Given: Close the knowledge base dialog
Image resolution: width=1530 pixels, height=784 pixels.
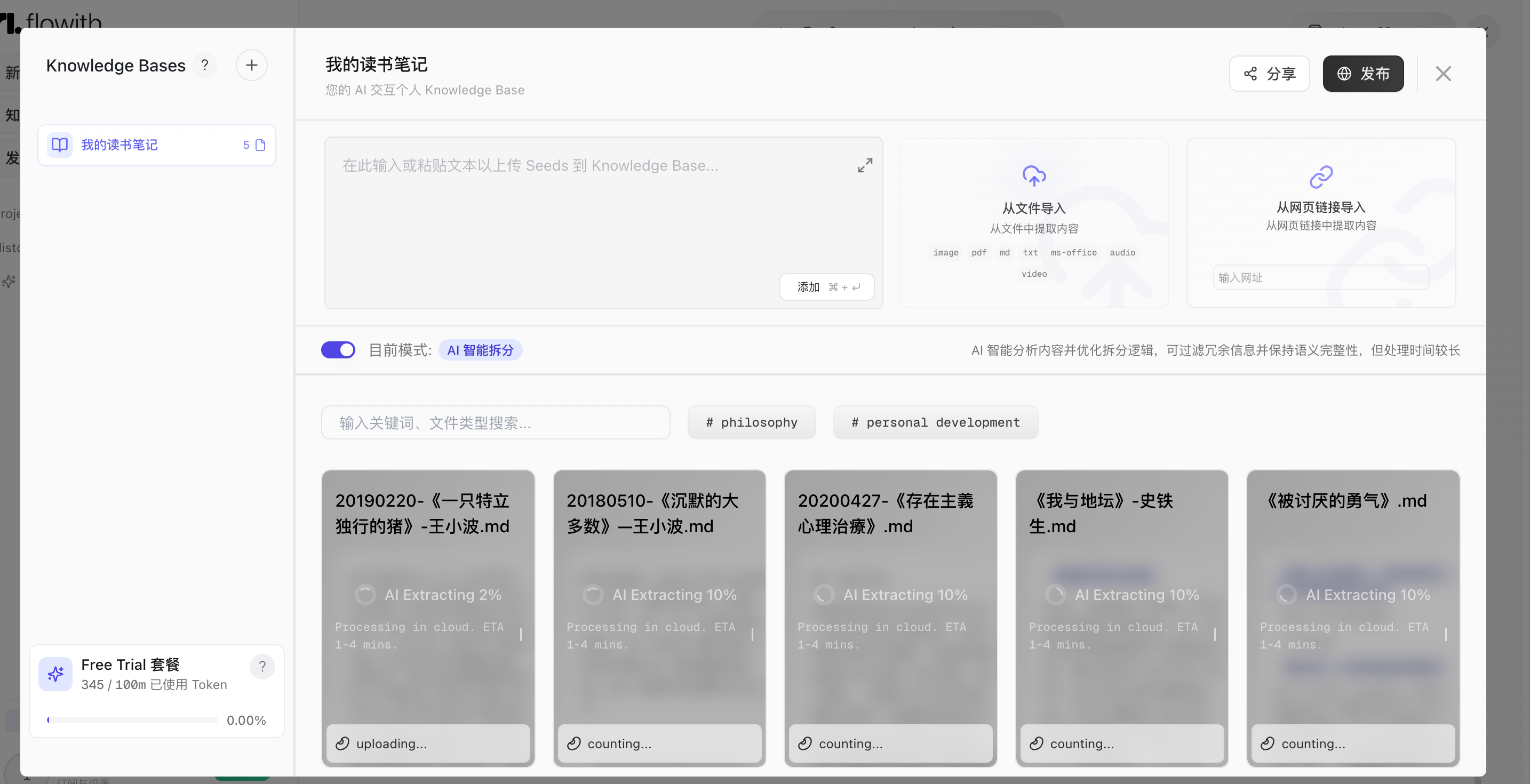Looking at the screenshot, I should pos(1443,74).
